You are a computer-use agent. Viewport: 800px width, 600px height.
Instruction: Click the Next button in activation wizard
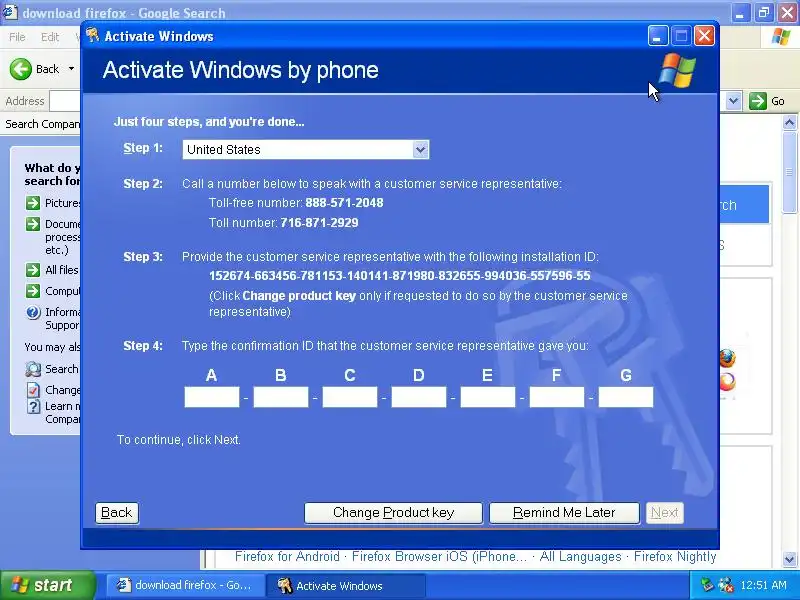tap(664, 513)
